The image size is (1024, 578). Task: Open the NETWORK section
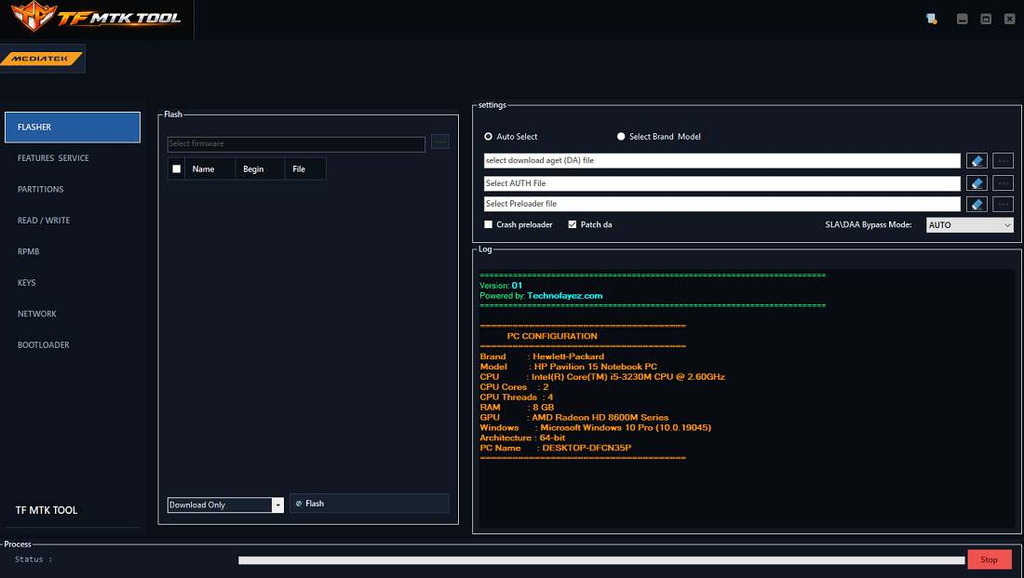(x=37, y=314)
